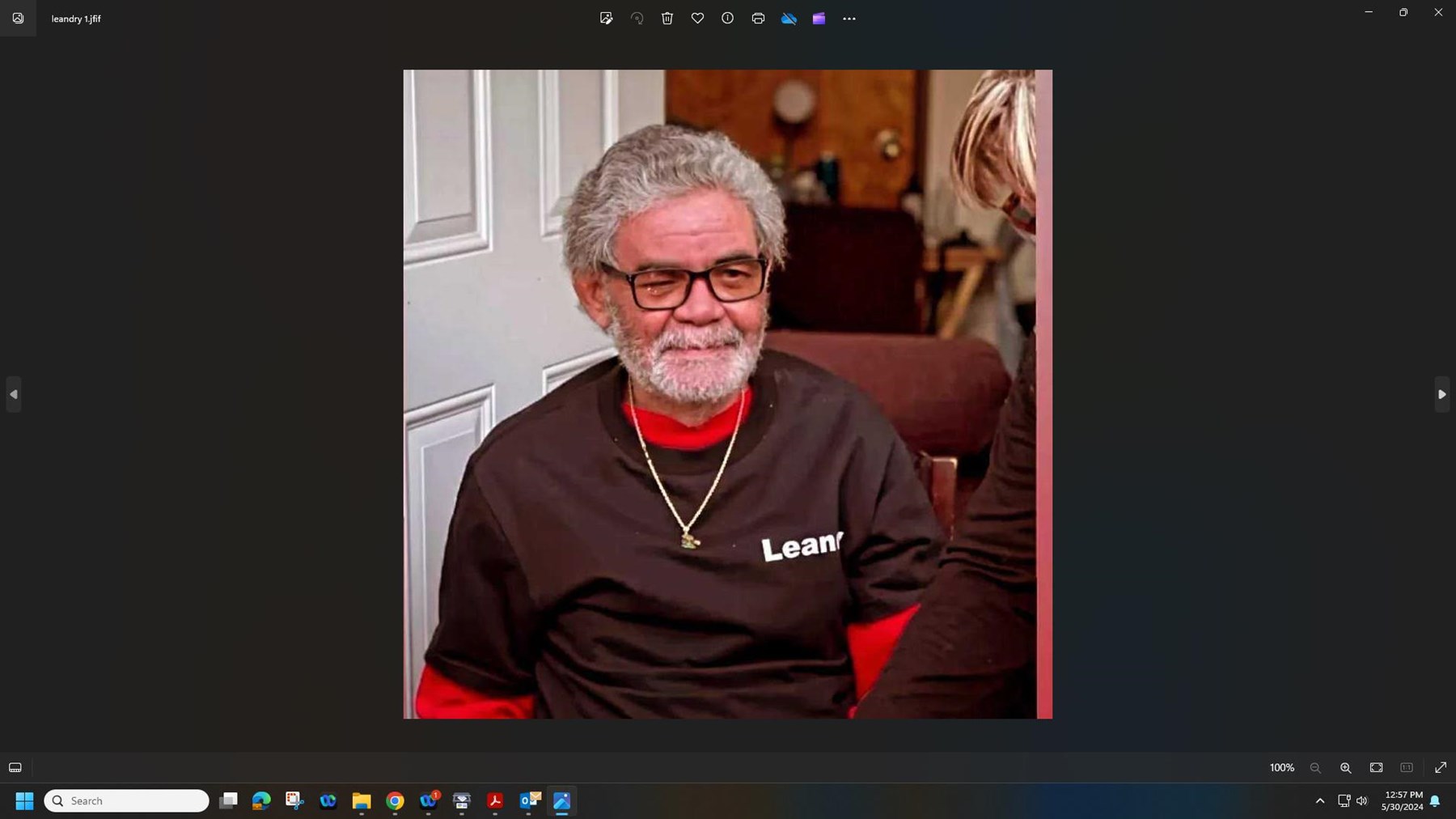This screenshot has height=819, width=1456.
Task: Open the photo gallery view
Action: click(18, 18)
